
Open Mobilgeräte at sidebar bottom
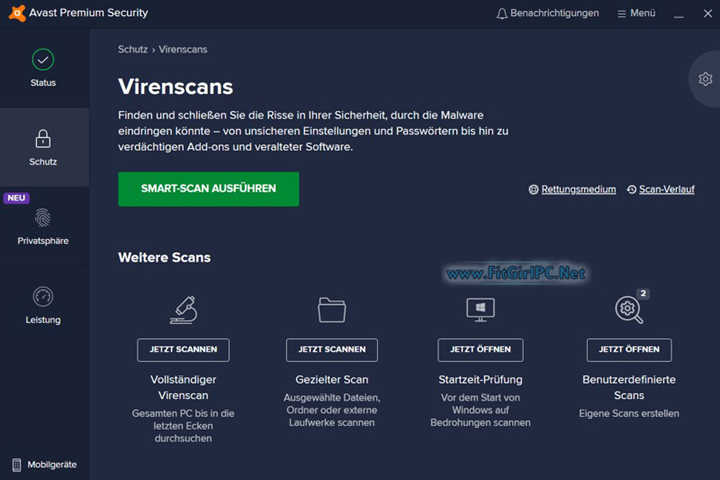tap(44, 465)
